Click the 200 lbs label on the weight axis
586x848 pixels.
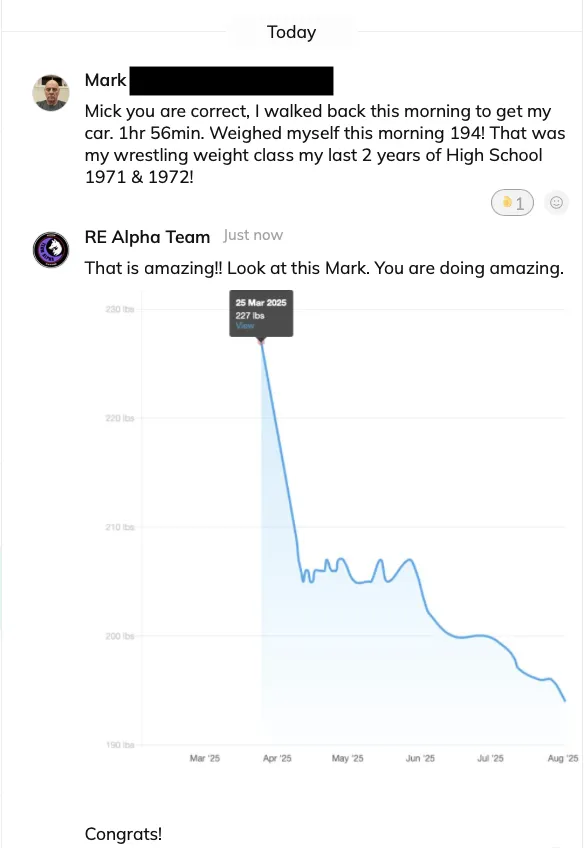tap(119, 636)
